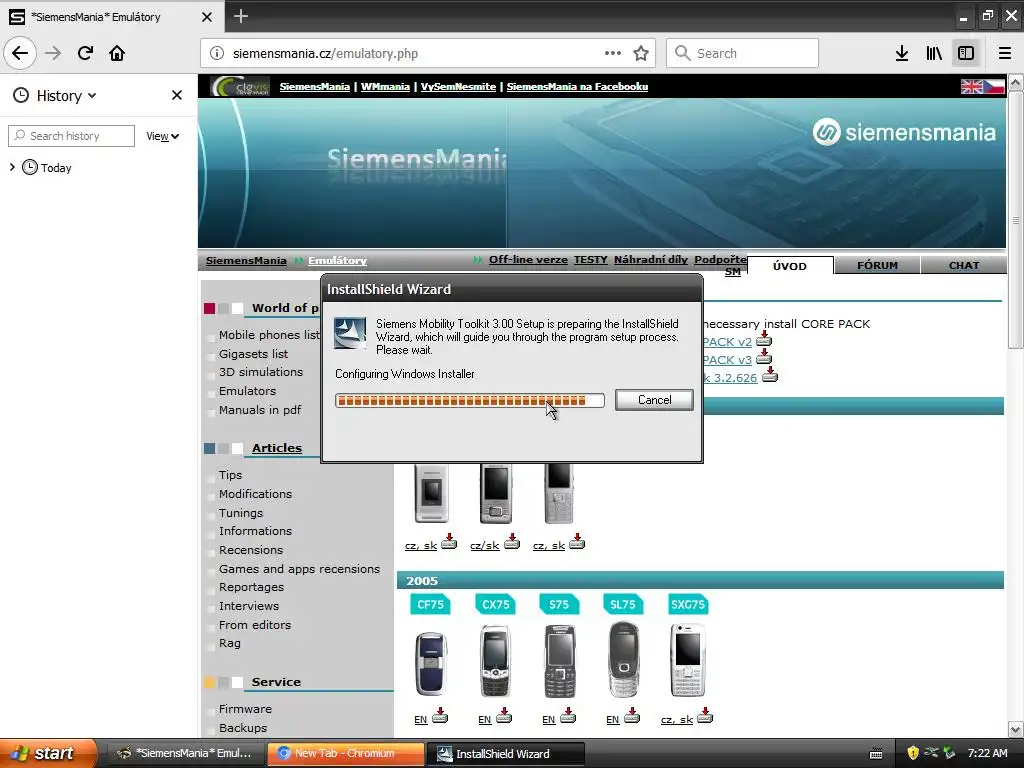Reload the page with the refresh icon

point(85,54)
